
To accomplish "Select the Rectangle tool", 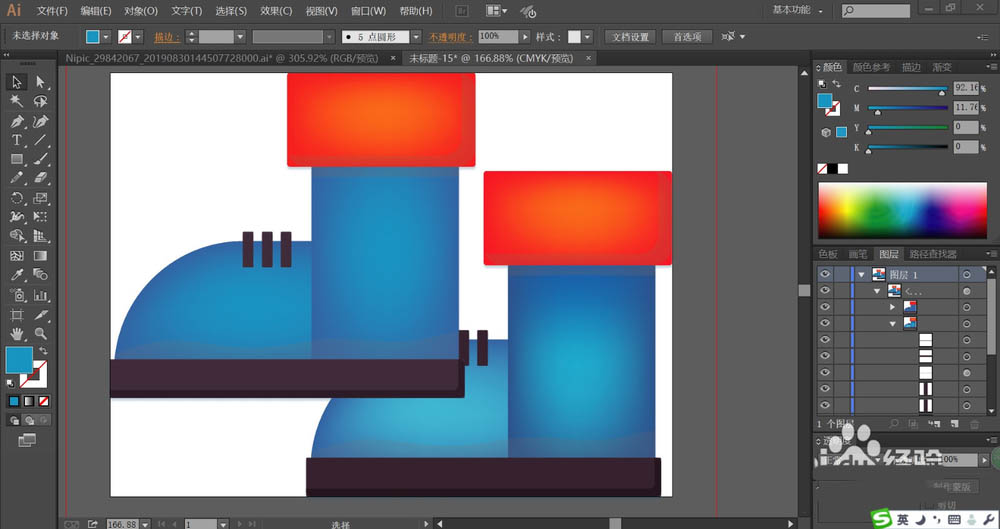I will click(x=17, y=160).
